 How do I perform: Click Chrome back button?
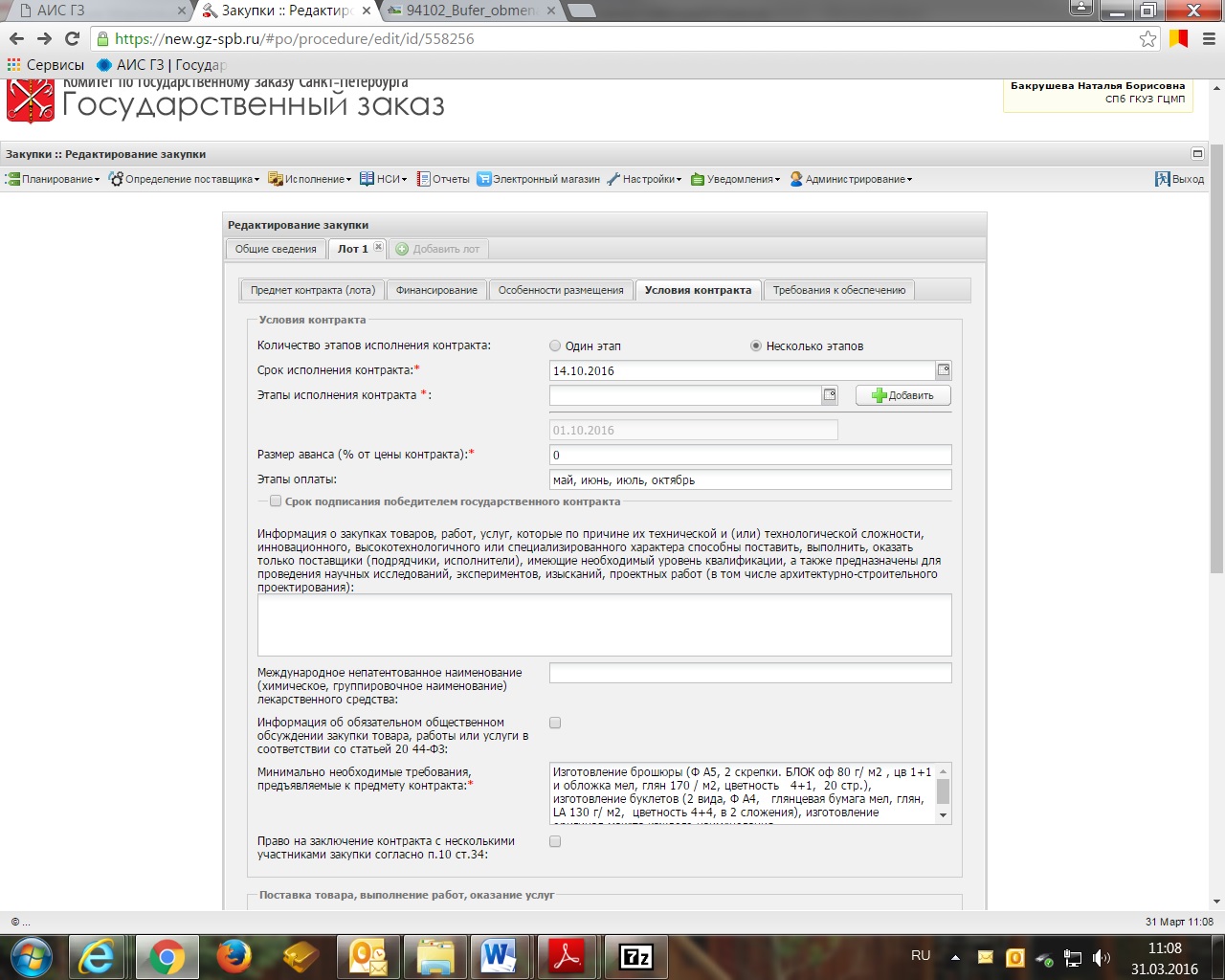click(16, 38)
